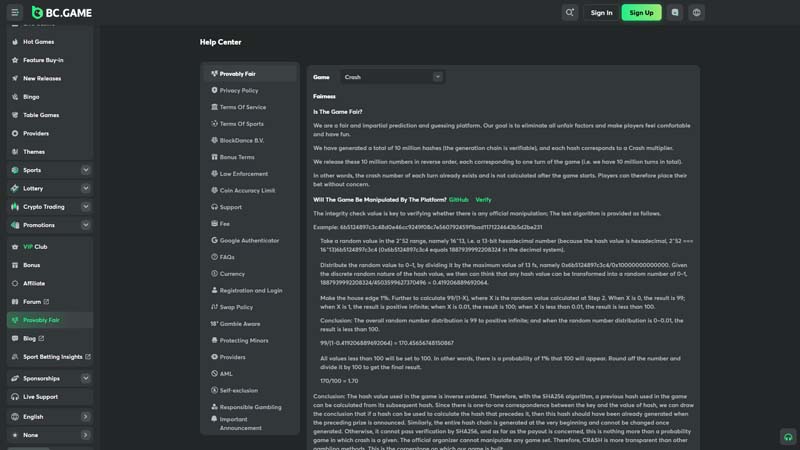Expand the Sponsorships section

pyautogui.click(x=86, y=379)
